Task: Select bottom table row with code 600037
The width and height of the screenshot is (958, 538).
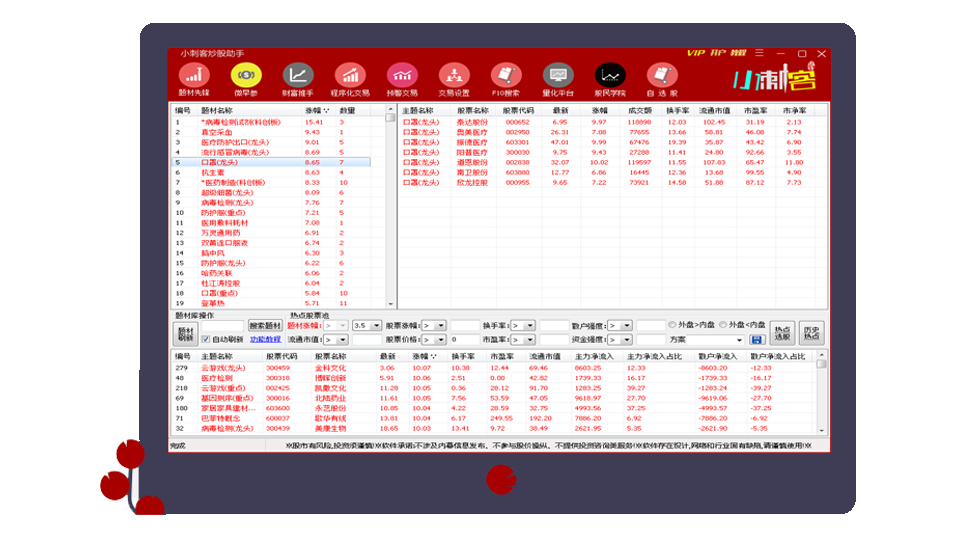Action: tap(494, 418)
